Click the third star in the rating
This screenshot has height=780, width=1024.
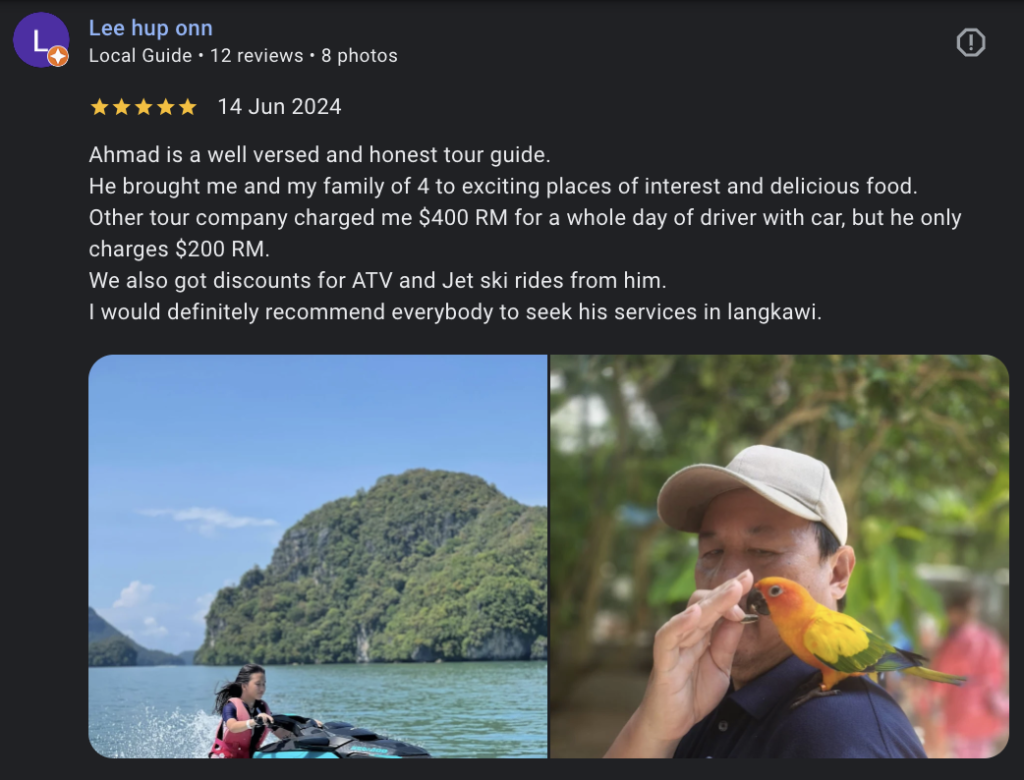click(x=144, y=107)
